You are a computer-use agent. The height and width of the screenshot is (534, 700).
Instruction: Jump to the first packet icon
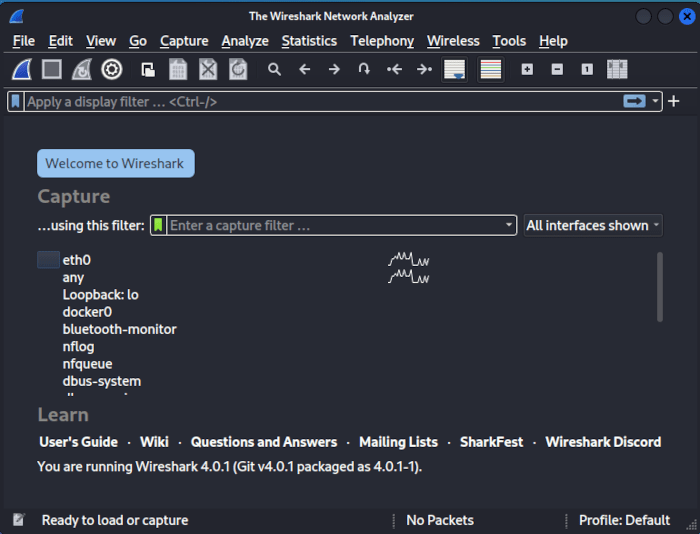(x=394, y=70)
